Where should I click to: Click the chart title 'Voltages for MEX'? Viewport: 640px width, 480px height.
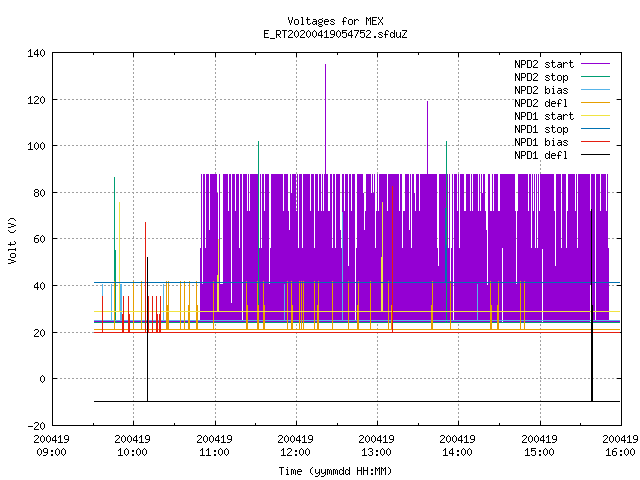(x=335, y=21)
